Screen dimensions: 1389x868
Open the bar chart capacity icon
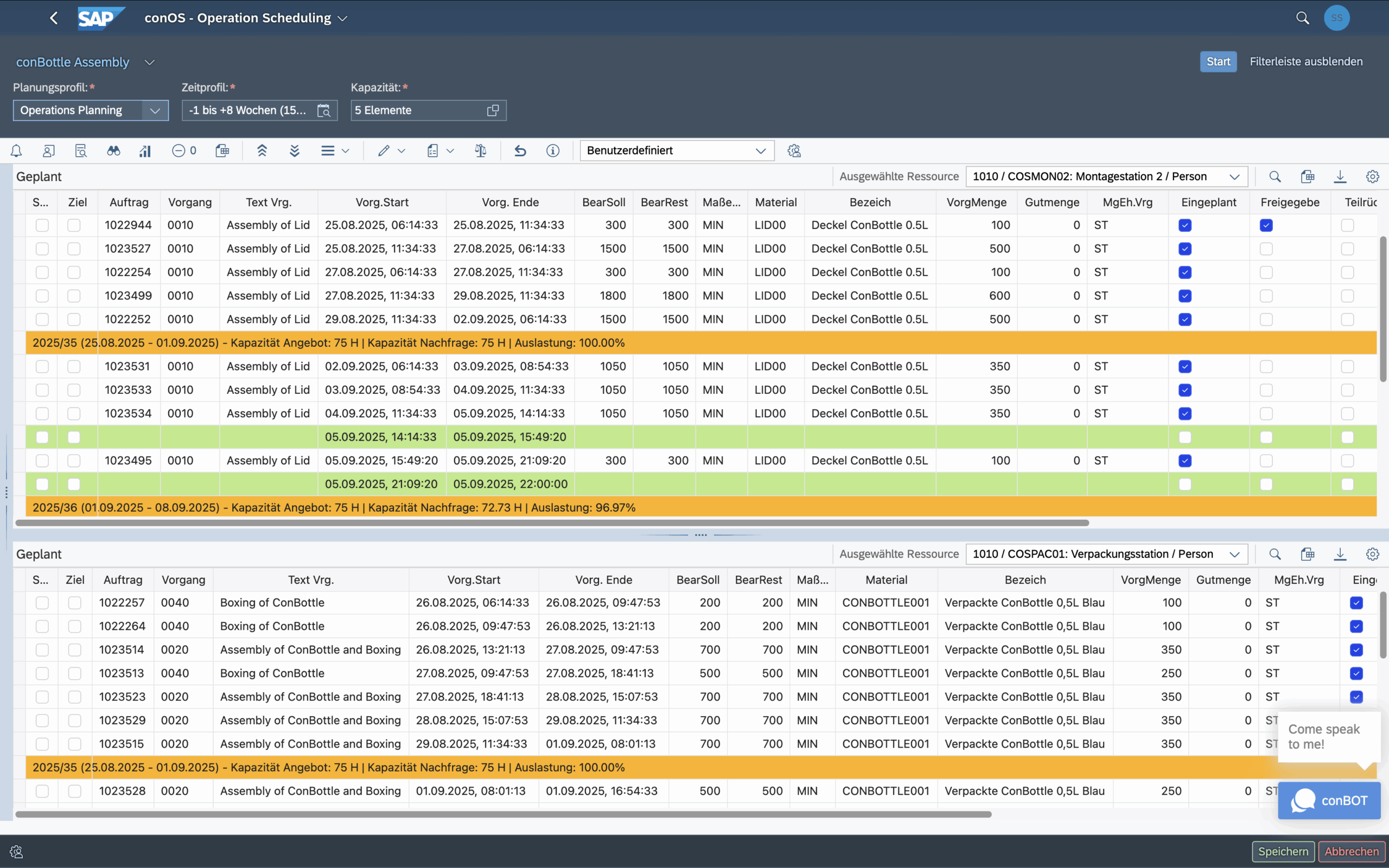(145, 150)
